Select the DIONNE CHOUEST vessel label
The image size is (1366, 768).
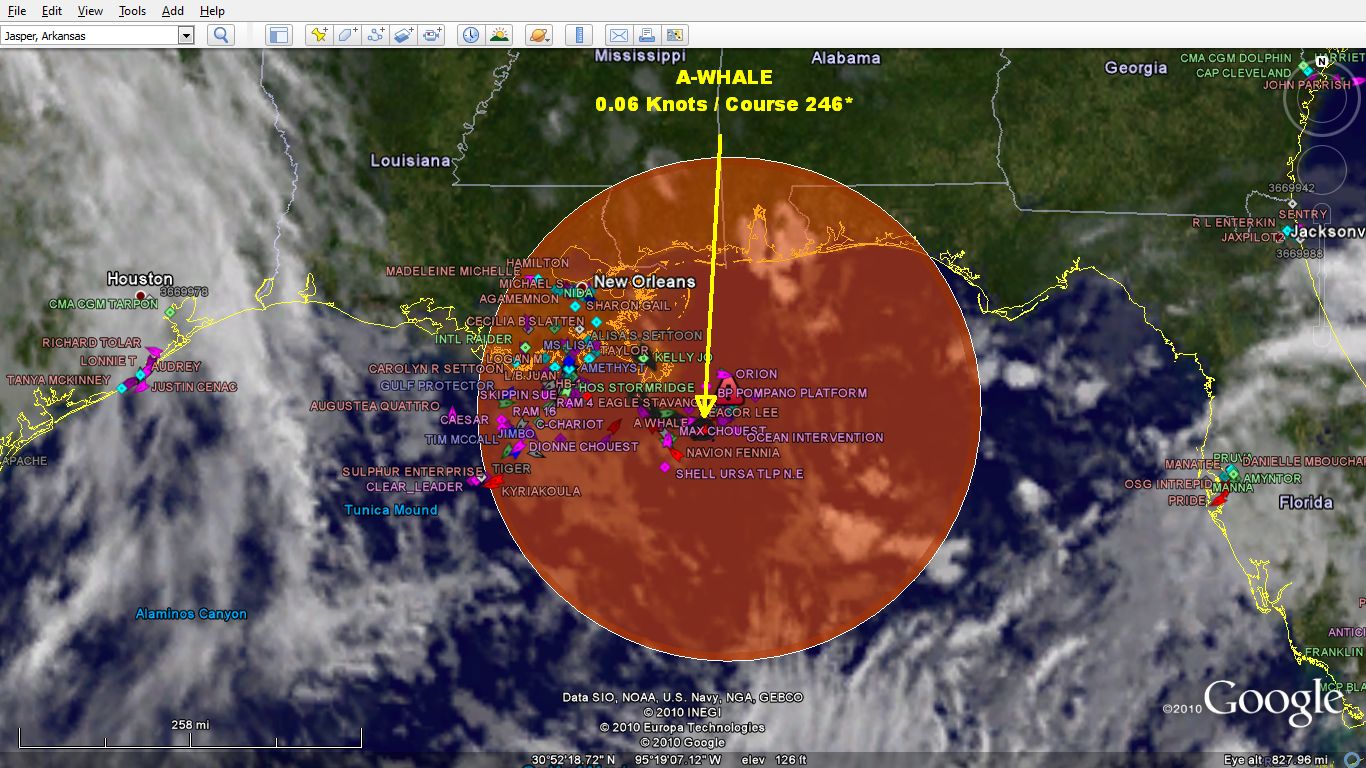pos(584,447)
